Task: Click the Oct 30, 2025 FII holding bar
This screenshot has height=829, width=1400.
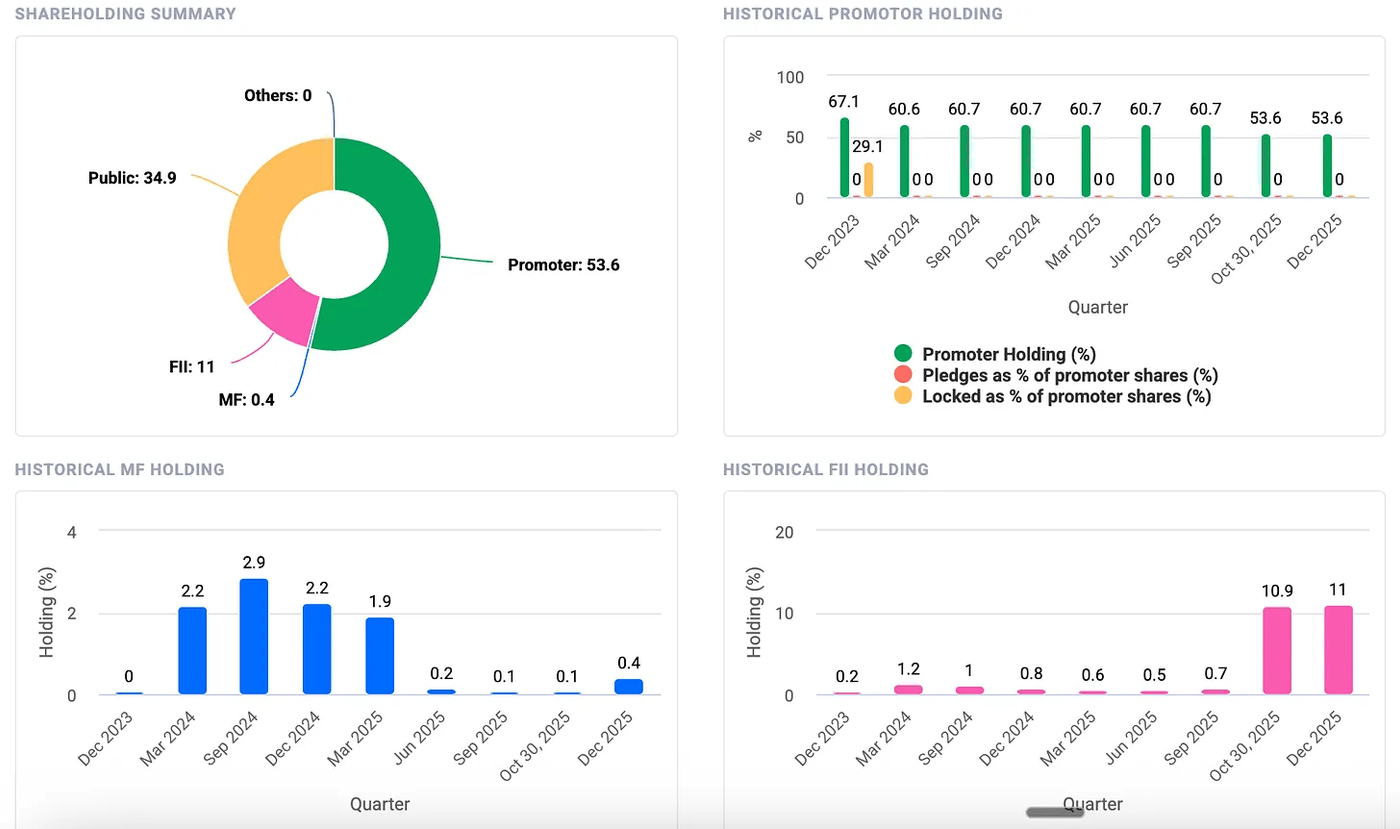Action: pos(1277,650)
